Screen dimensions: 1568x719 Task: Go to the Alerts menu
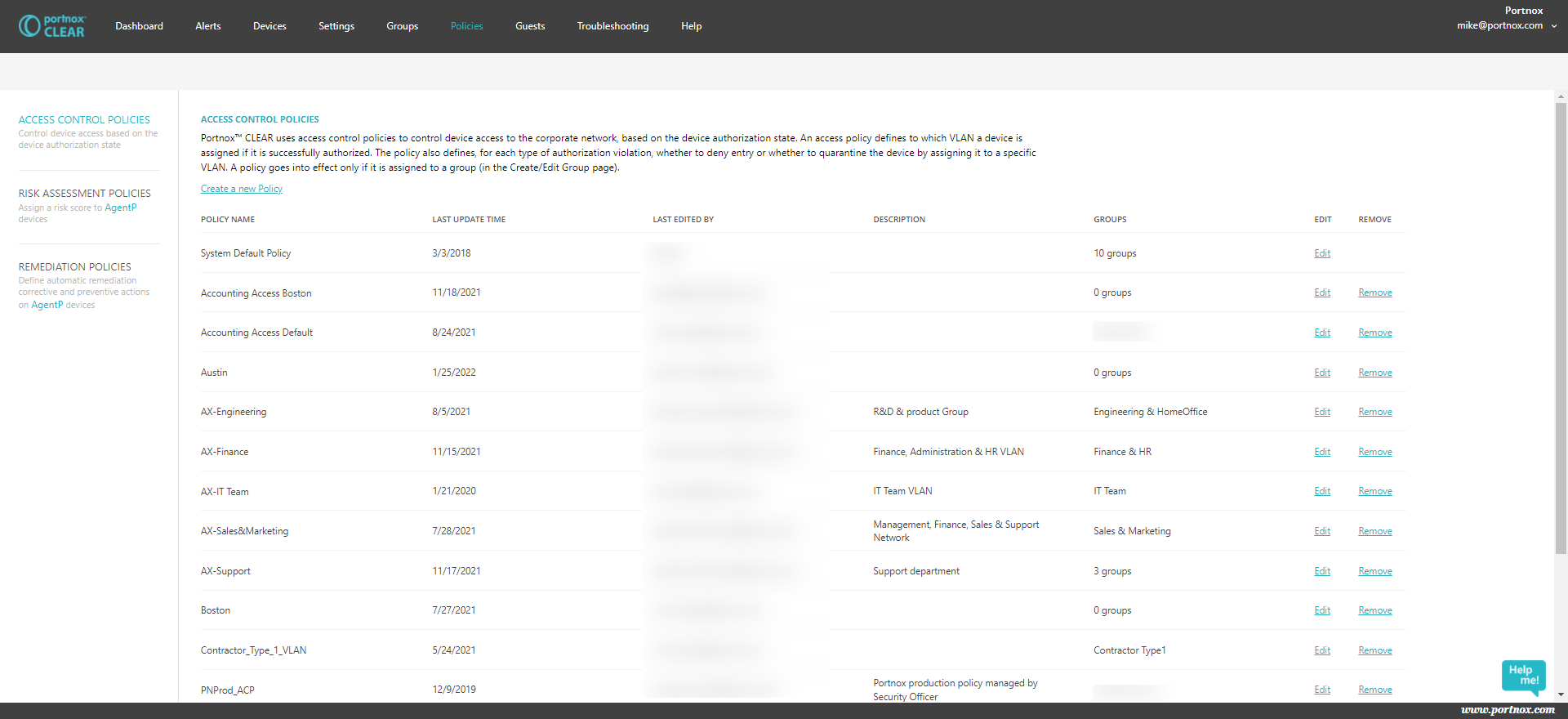[208, 26]
